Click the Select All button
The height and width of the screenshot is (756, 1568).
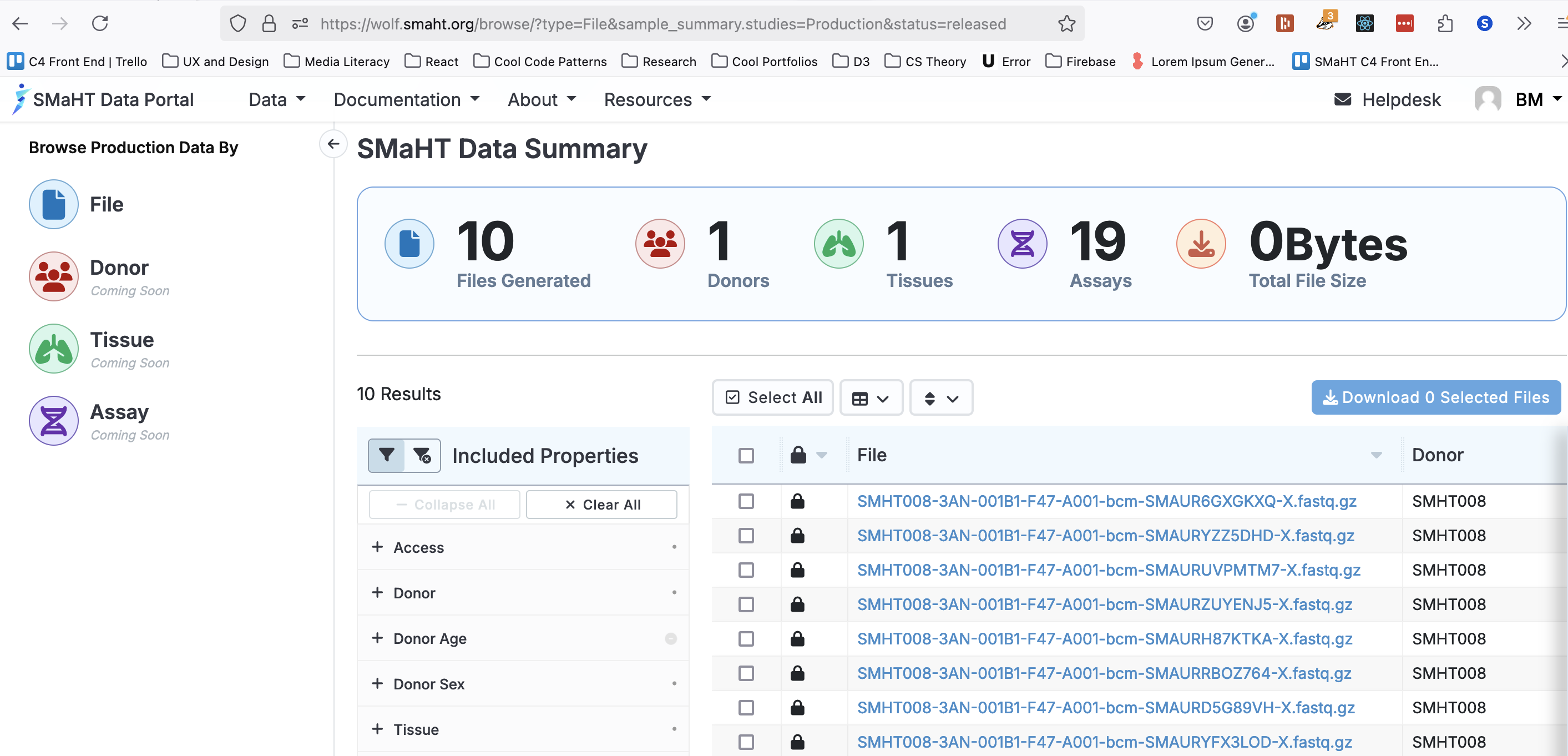(x=772, y=398)
